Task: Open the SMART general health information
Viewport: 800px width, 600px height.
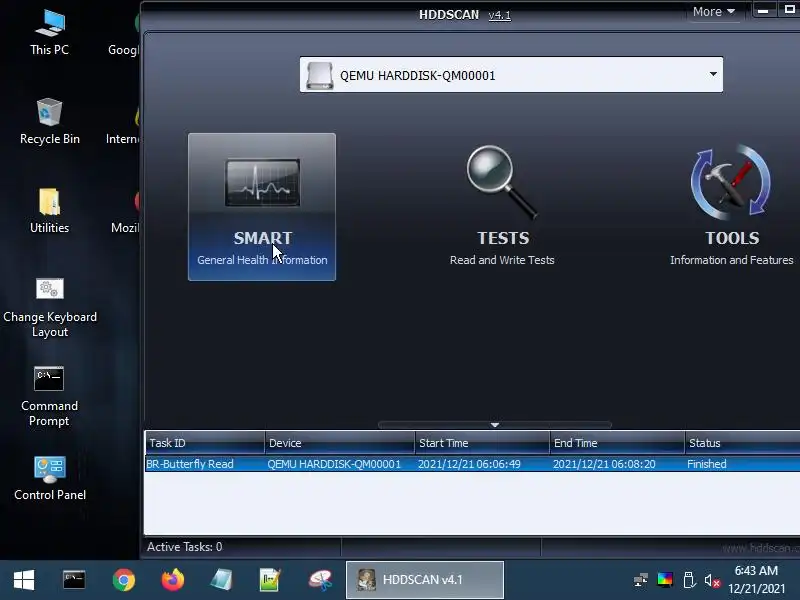Action: click(x=262, y=207)
